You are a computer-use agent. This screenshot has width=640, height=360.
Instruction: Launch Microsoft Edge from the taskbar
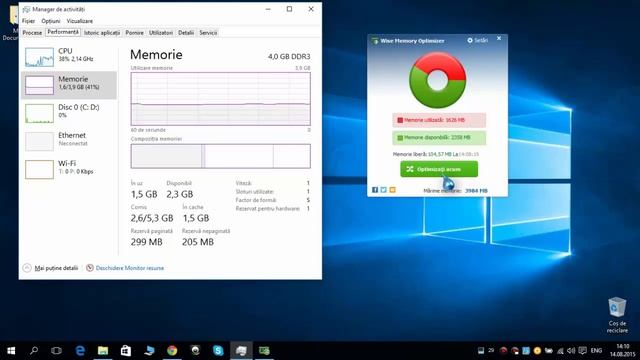(80, 351)
